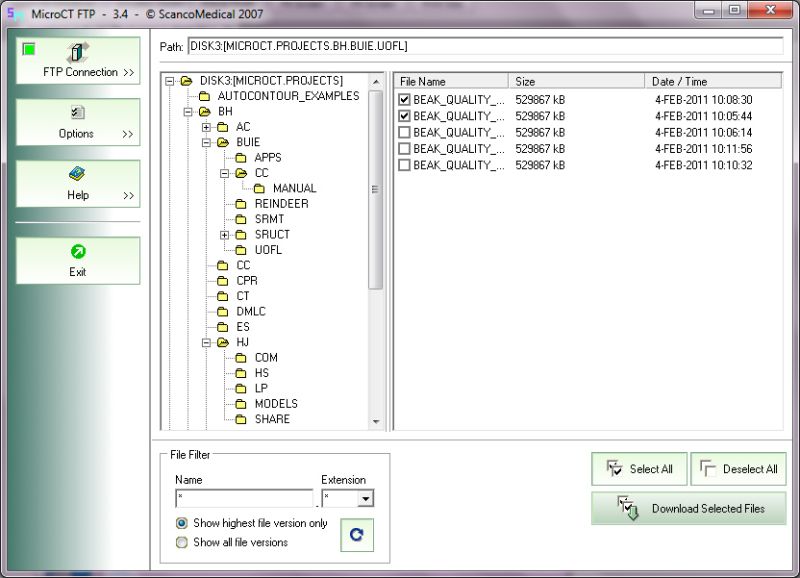Select 'Show highest file version only' radio
The image size is (800, 578).
coord(181,523)
